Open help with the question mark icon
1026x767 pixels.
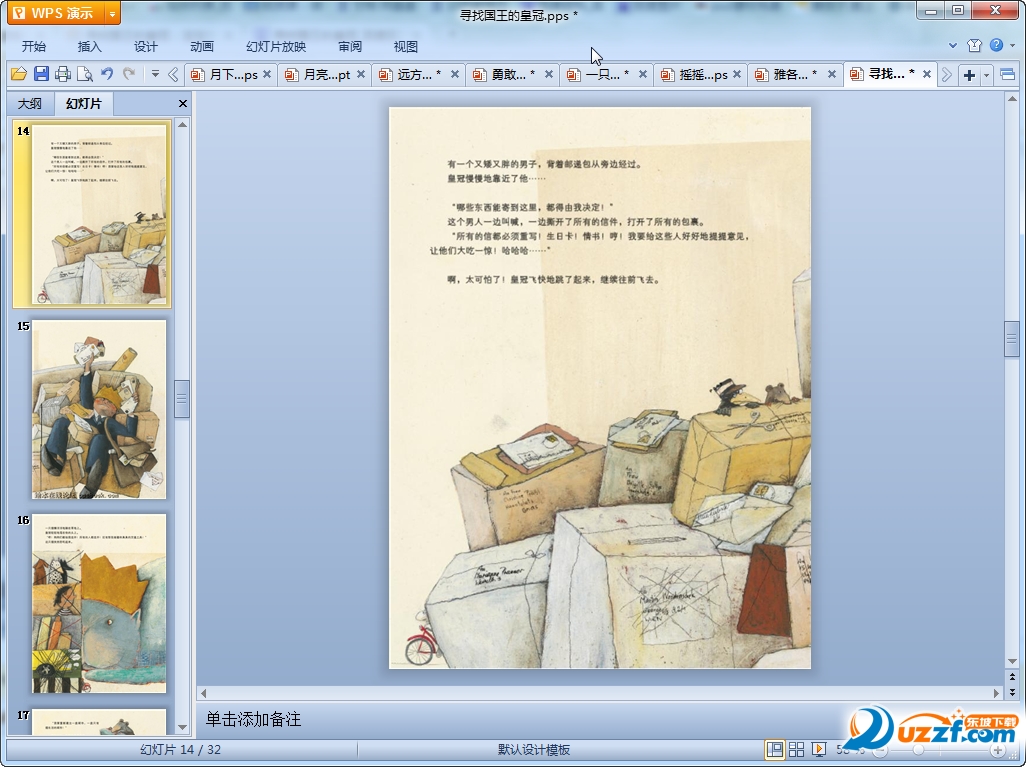point(996,45)
